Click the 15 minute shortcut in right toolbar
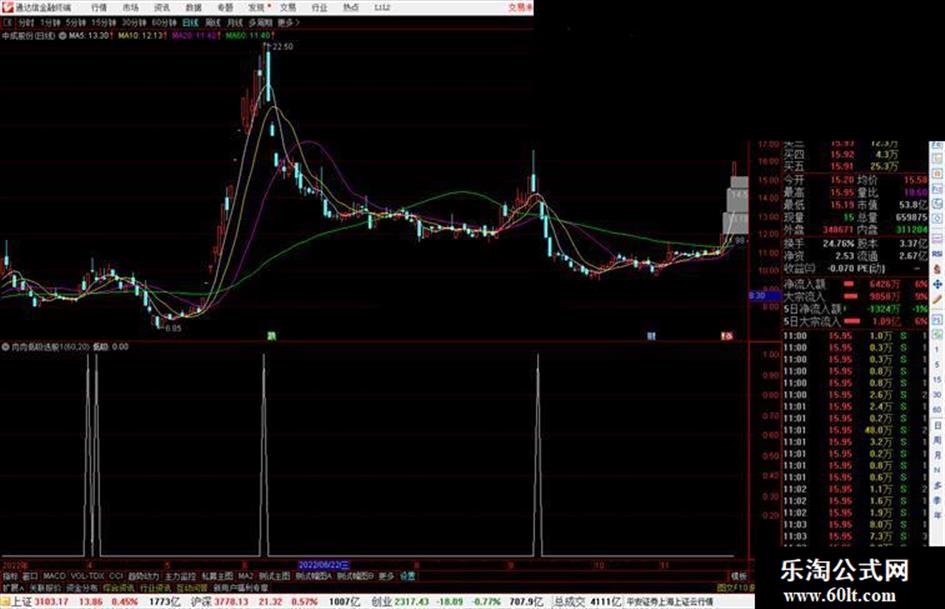 click(937, 380)
